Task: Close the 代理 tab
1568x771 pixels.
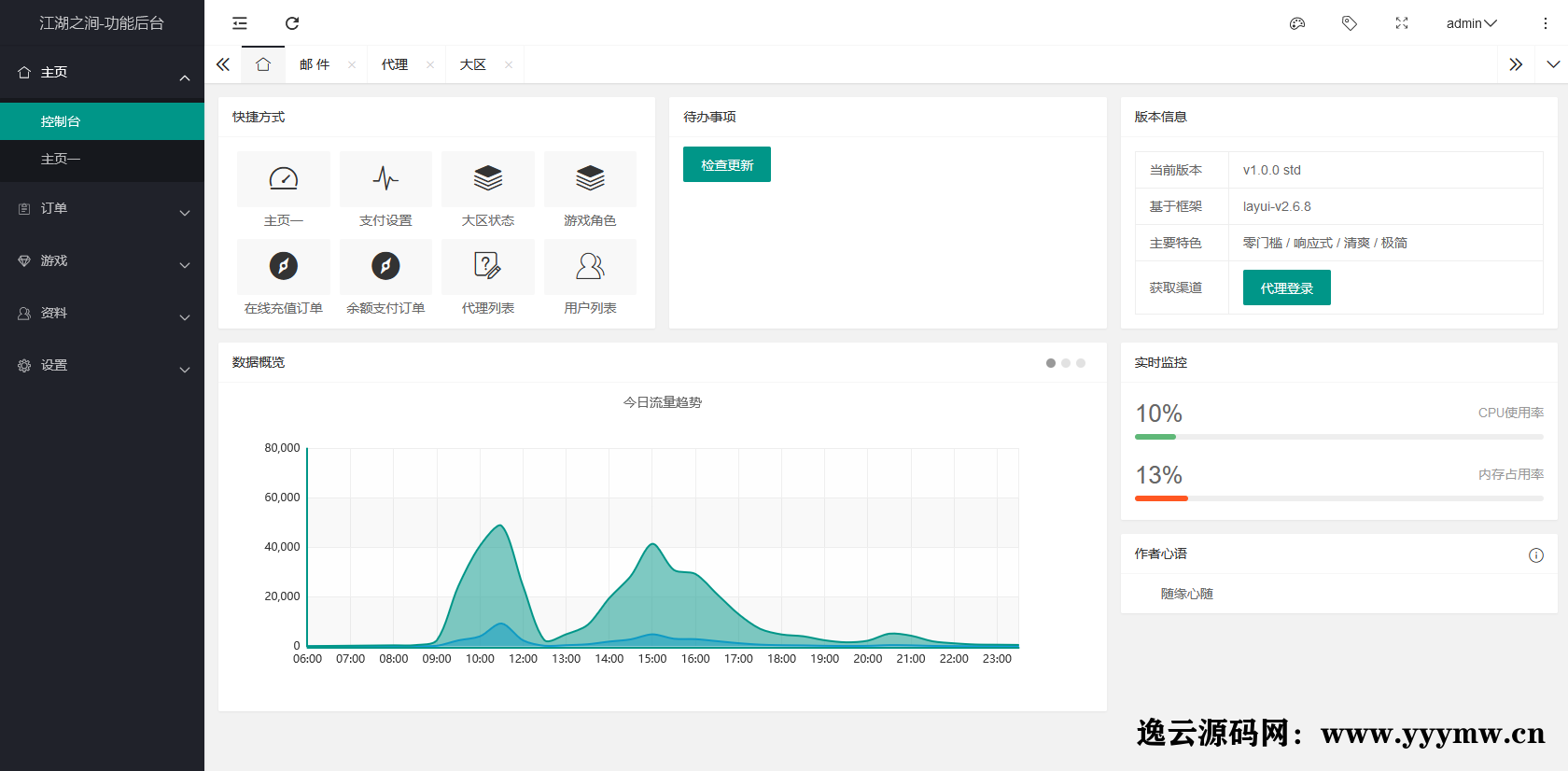Action: (430, 64)
